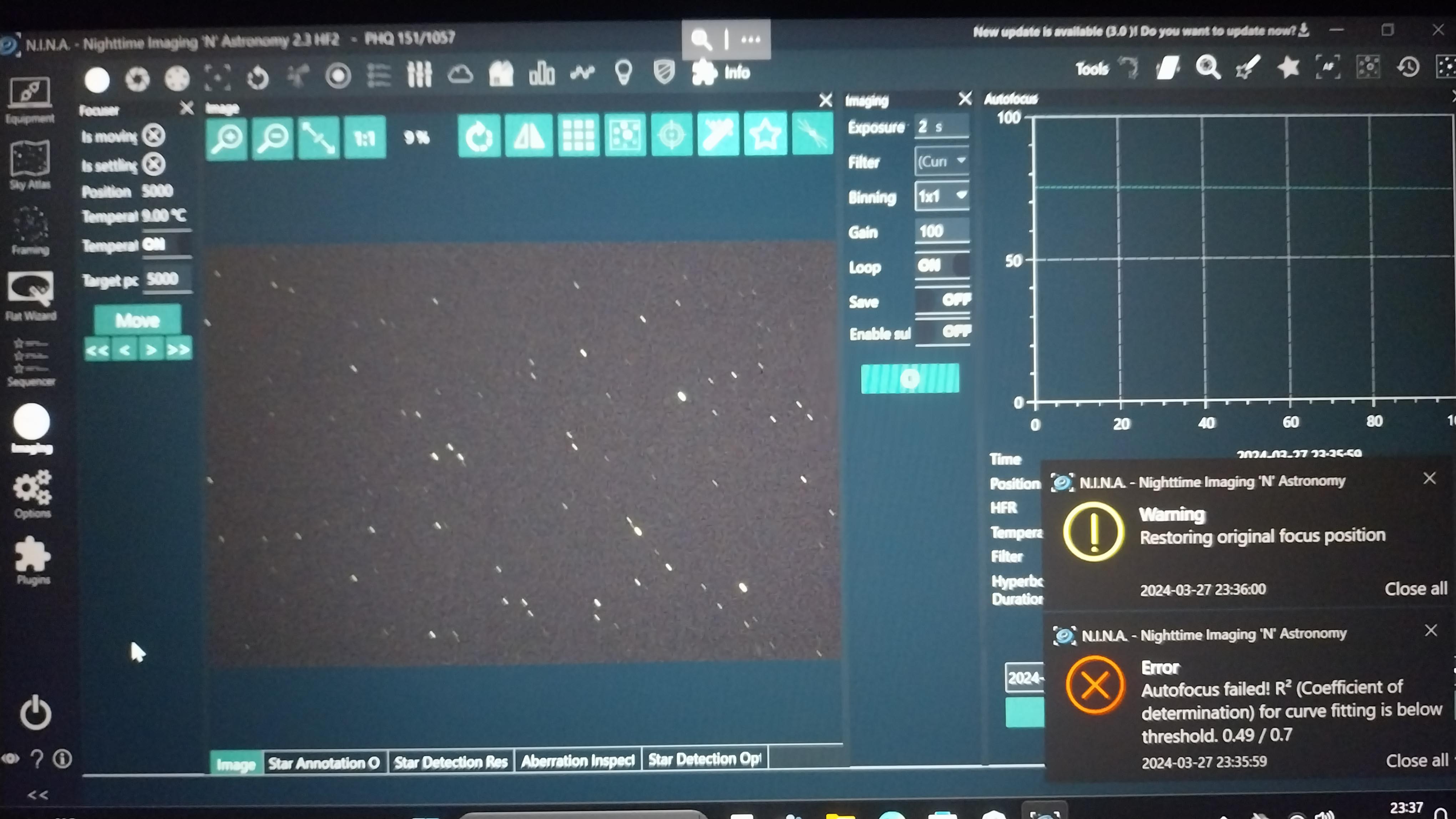Click Close all on Error notification
The image size is (1456, 819).
(x=1416, y=761)
